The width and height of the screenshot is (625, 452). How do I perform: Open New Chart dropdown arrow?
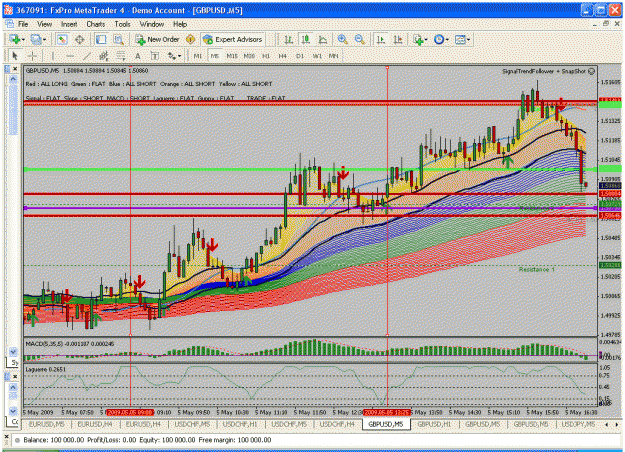click(x=23, y=39)
